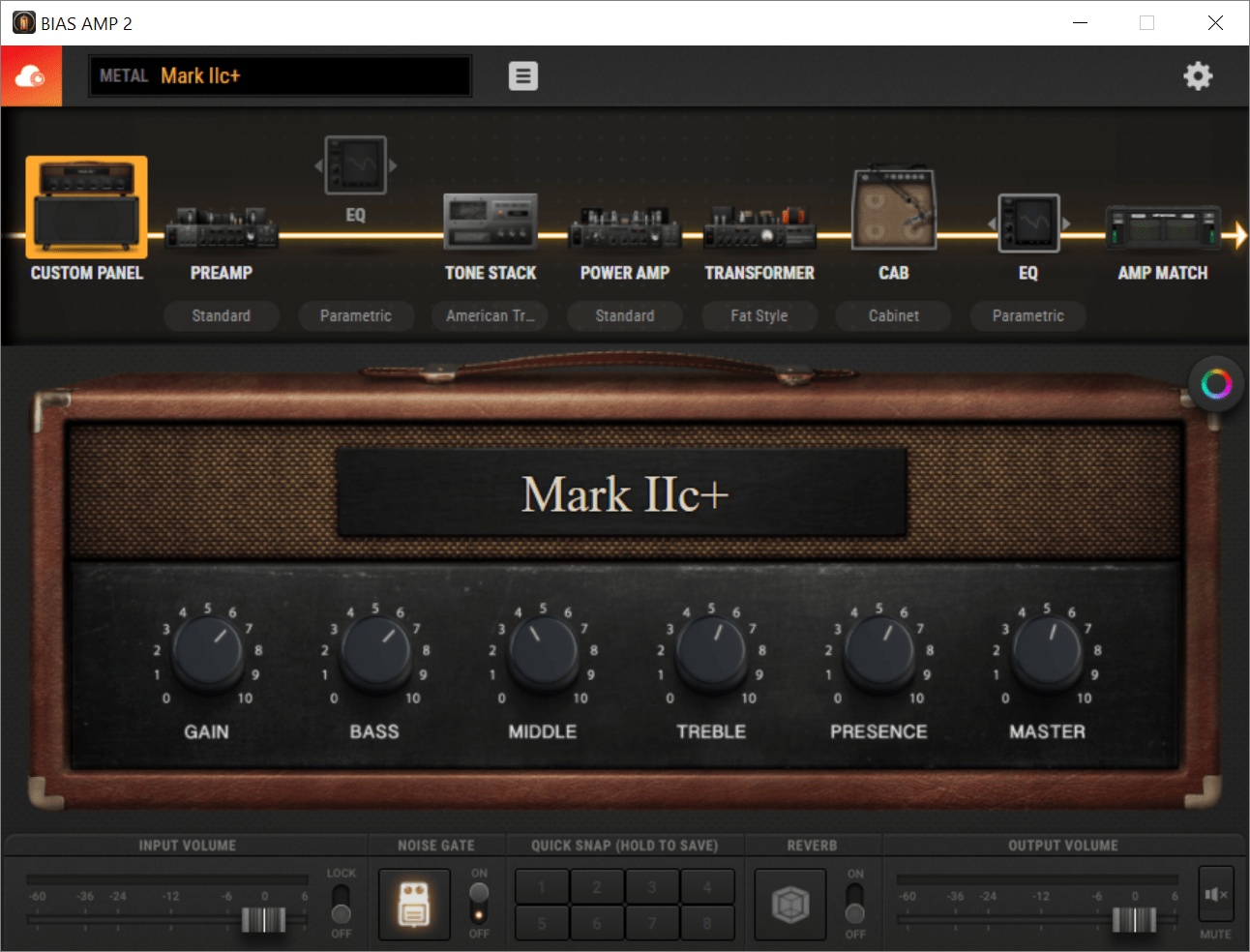Select quick snap slot 6
The height and width of the screenshot is (952, 1250).
pyautogui.click(x=597, y=923)
